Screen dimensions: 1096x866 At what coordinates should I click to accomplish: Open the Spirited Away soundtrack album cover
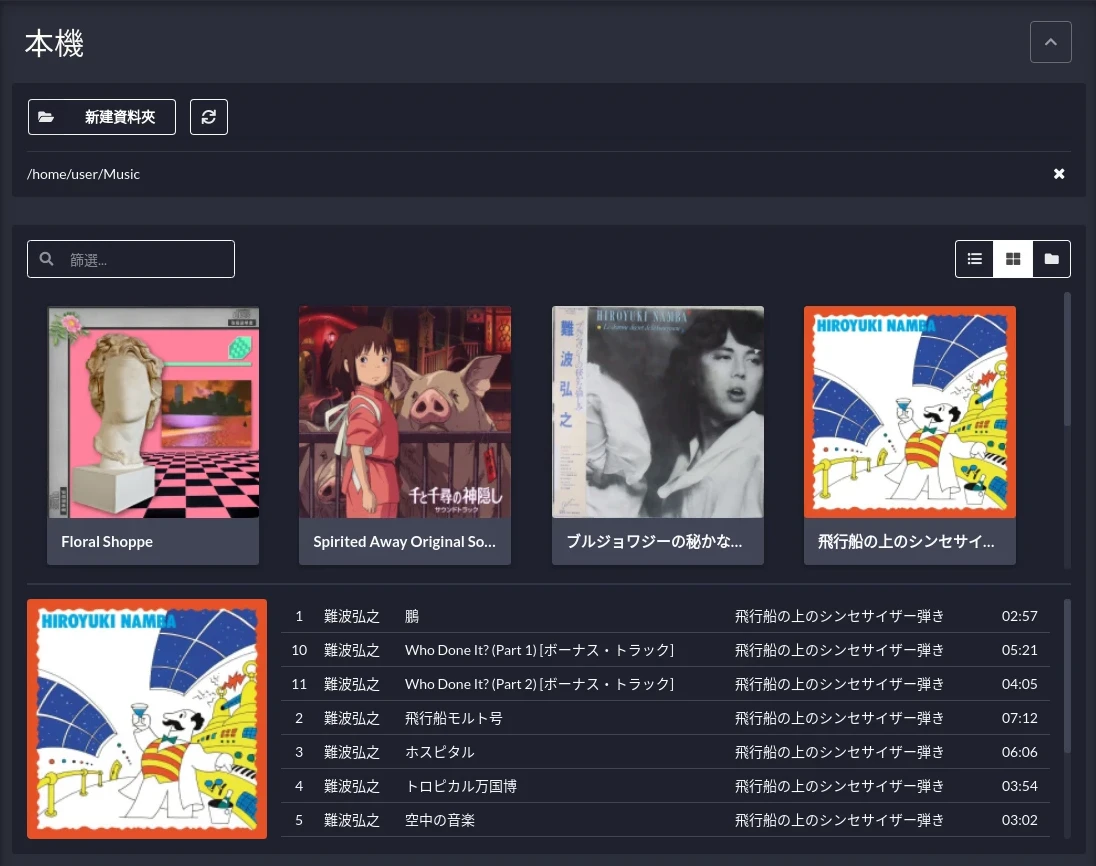coord(405,412)
